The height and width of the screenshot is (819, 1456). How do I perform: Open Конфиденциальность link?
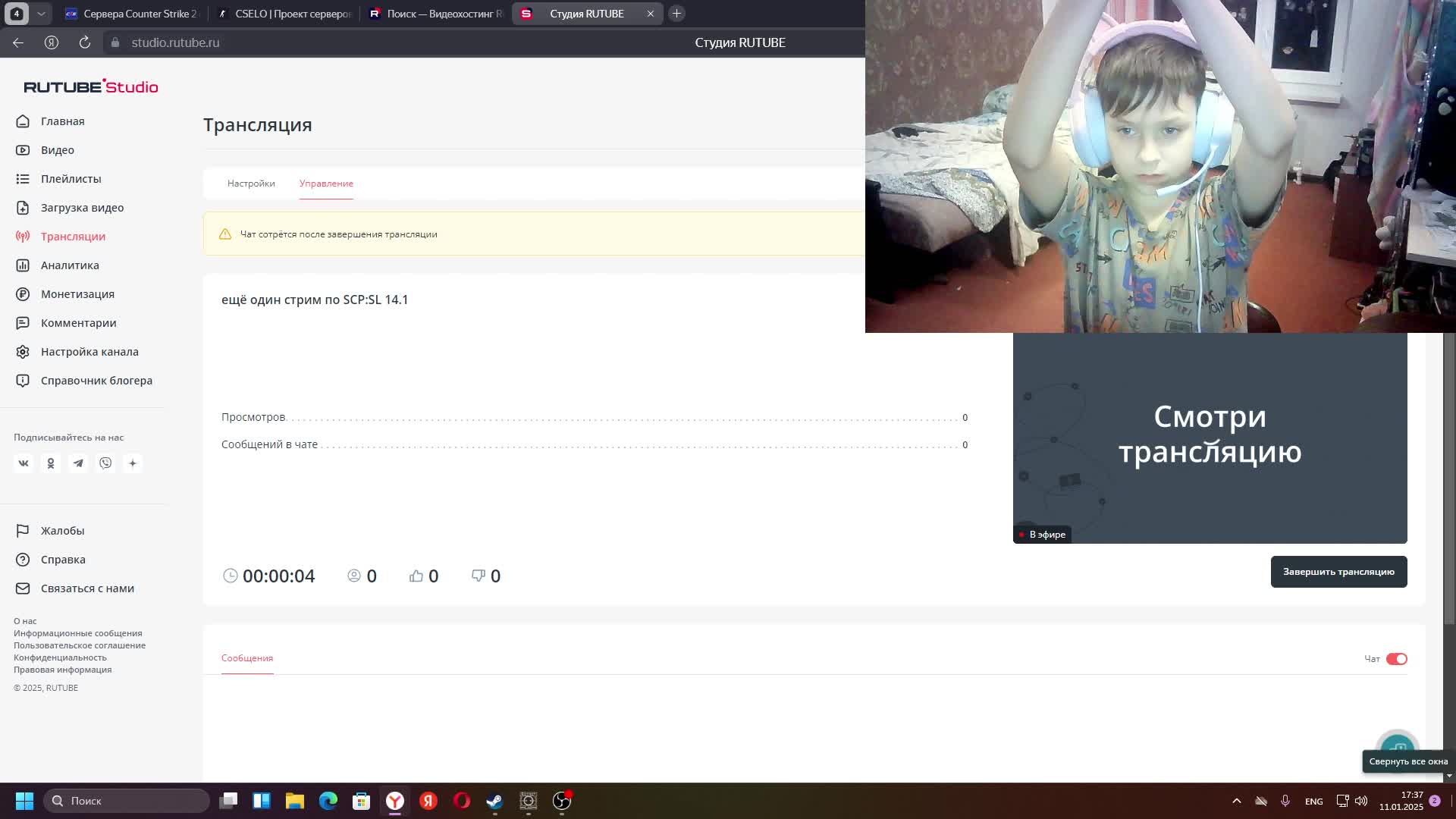pos(60,657)
